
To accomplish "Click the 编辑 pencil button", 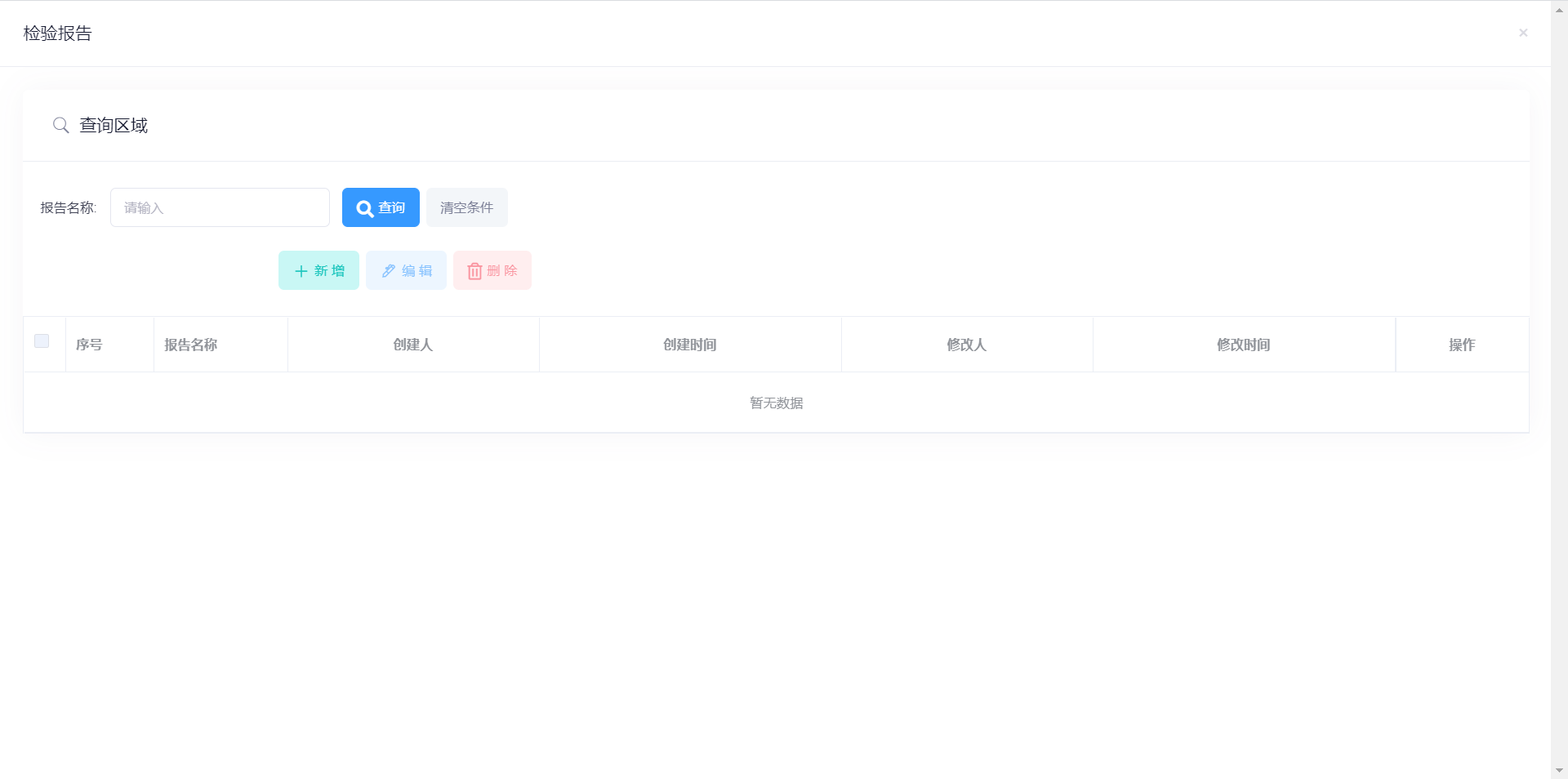I will (406, 270).
